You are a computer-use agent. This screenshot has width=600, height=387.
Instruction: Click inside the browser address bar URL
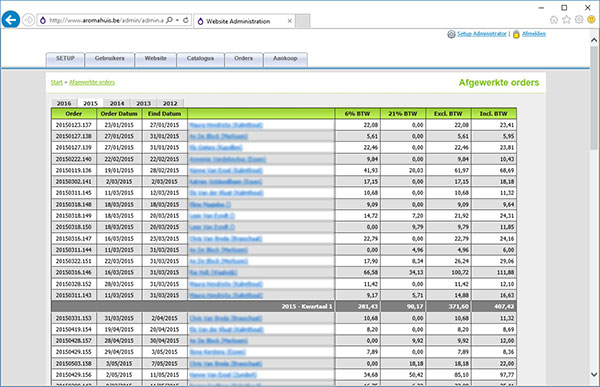pyautogui.click(x=106, y=20)
